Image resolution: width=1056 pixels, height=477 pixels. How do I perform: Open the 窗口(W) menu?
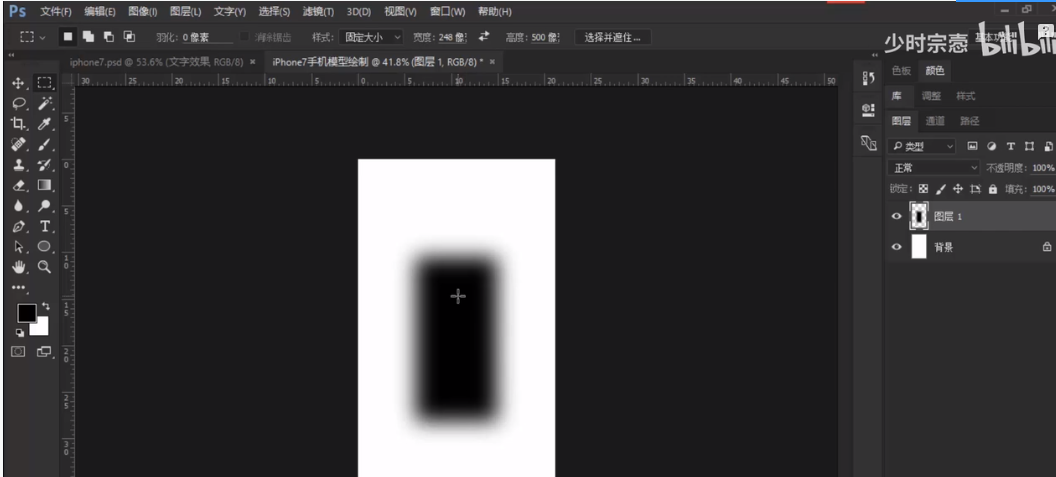pyautogui.click(x=448, y=12)
